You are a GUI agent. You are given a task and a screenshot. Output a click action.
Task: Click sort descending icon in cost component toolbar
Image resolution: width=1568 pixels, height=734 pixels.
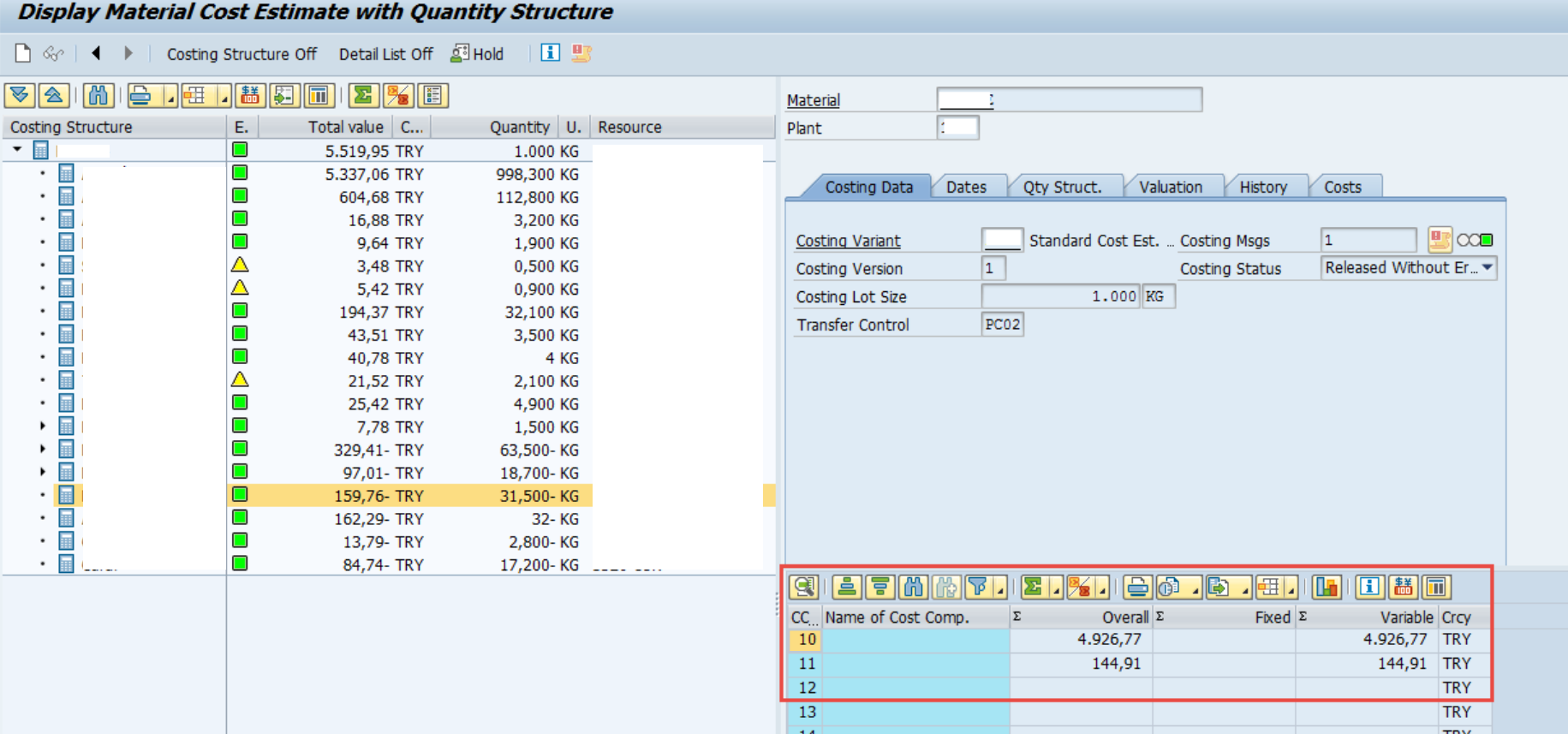pyautogui.click(x=879, y=587)
